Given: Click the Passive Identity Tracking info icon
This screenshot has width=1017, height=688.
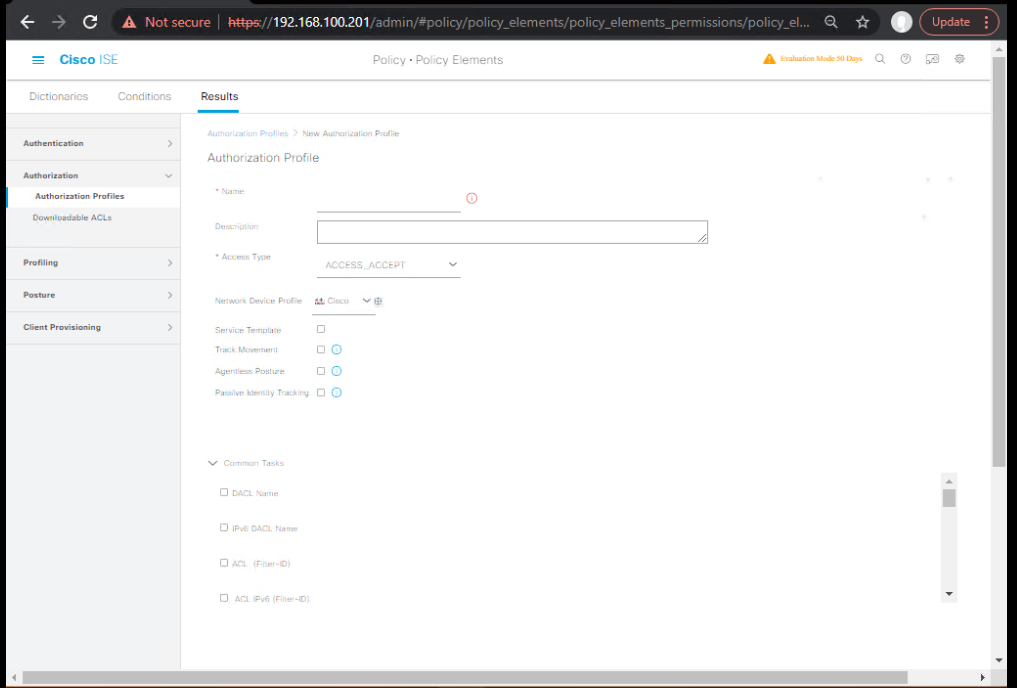Looking at the screenshot, I should point(337,392).
